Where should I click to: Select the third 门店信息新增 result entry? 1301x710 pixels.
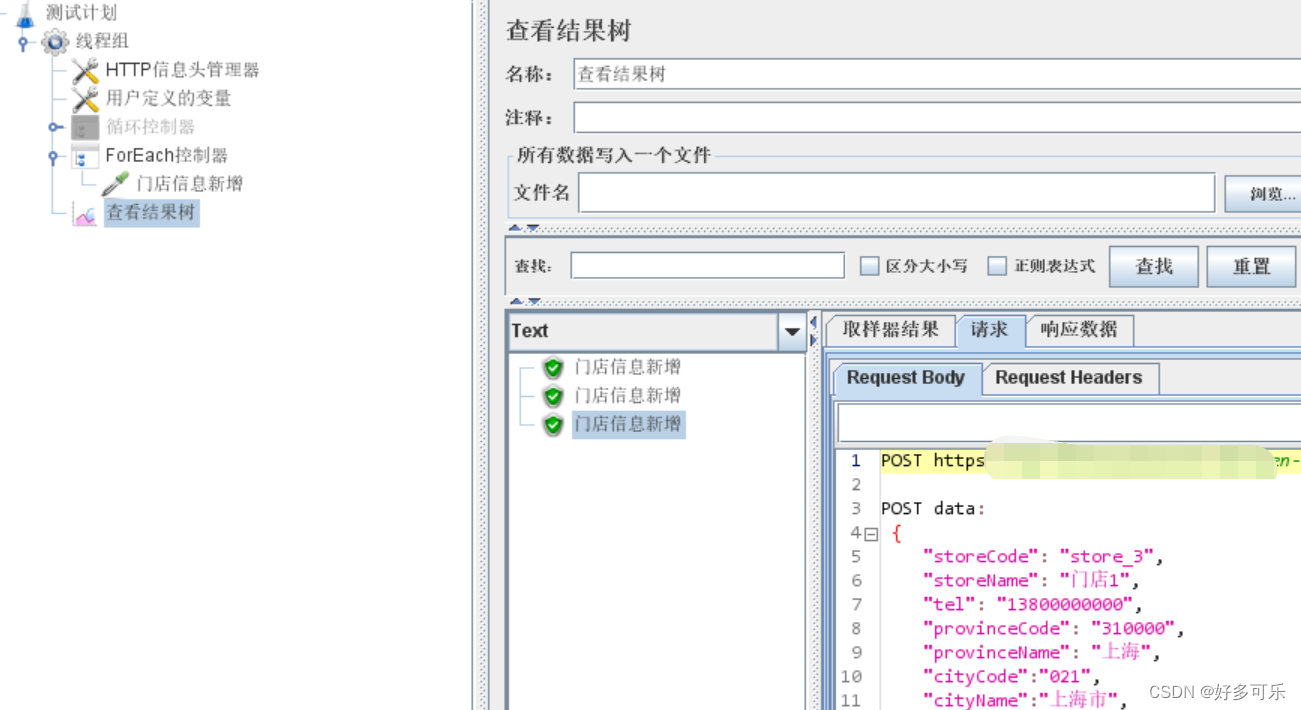point(628,425)
